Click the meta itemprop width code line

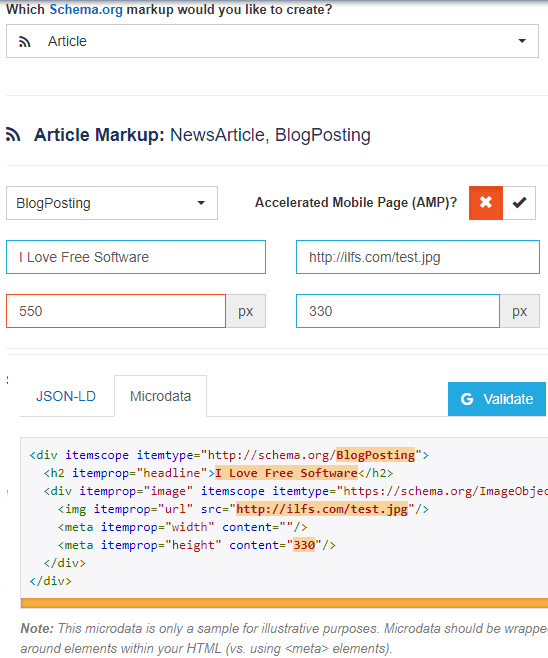point(183,527)
